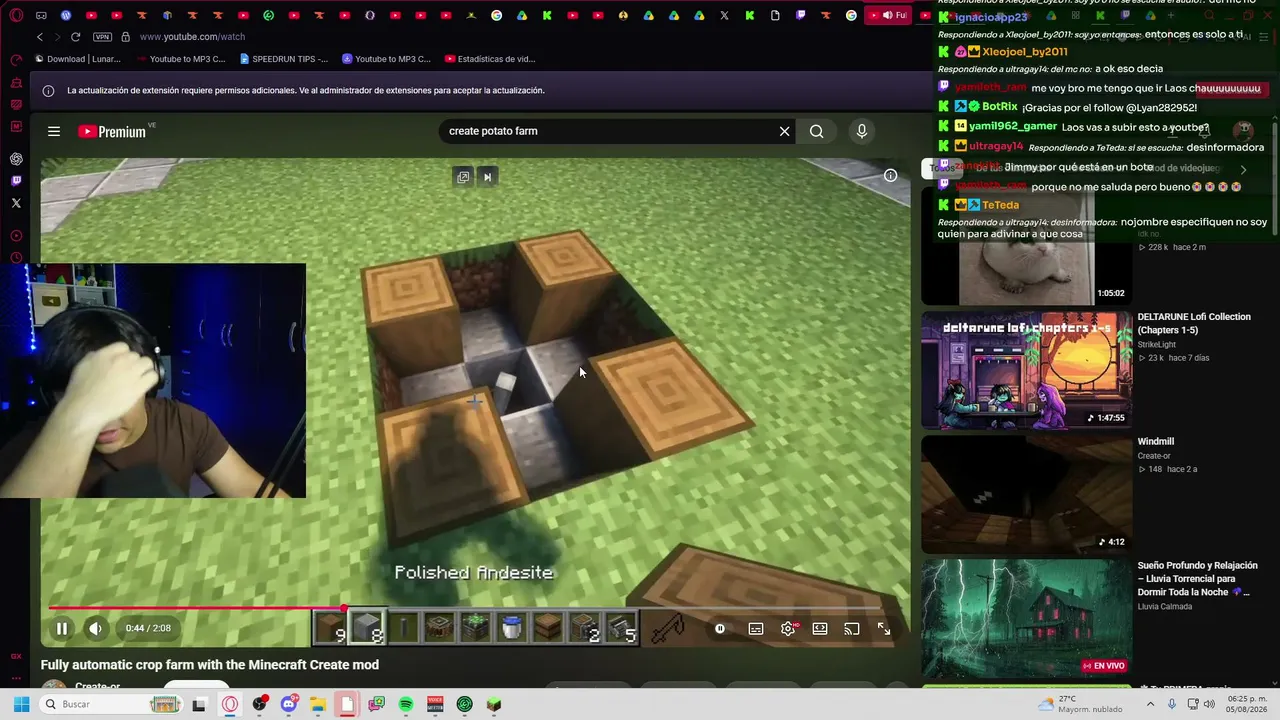This screenshot has height=720, width=1280.
Task: Switch to the Twitch browser tab
Action: pos(800,15)
